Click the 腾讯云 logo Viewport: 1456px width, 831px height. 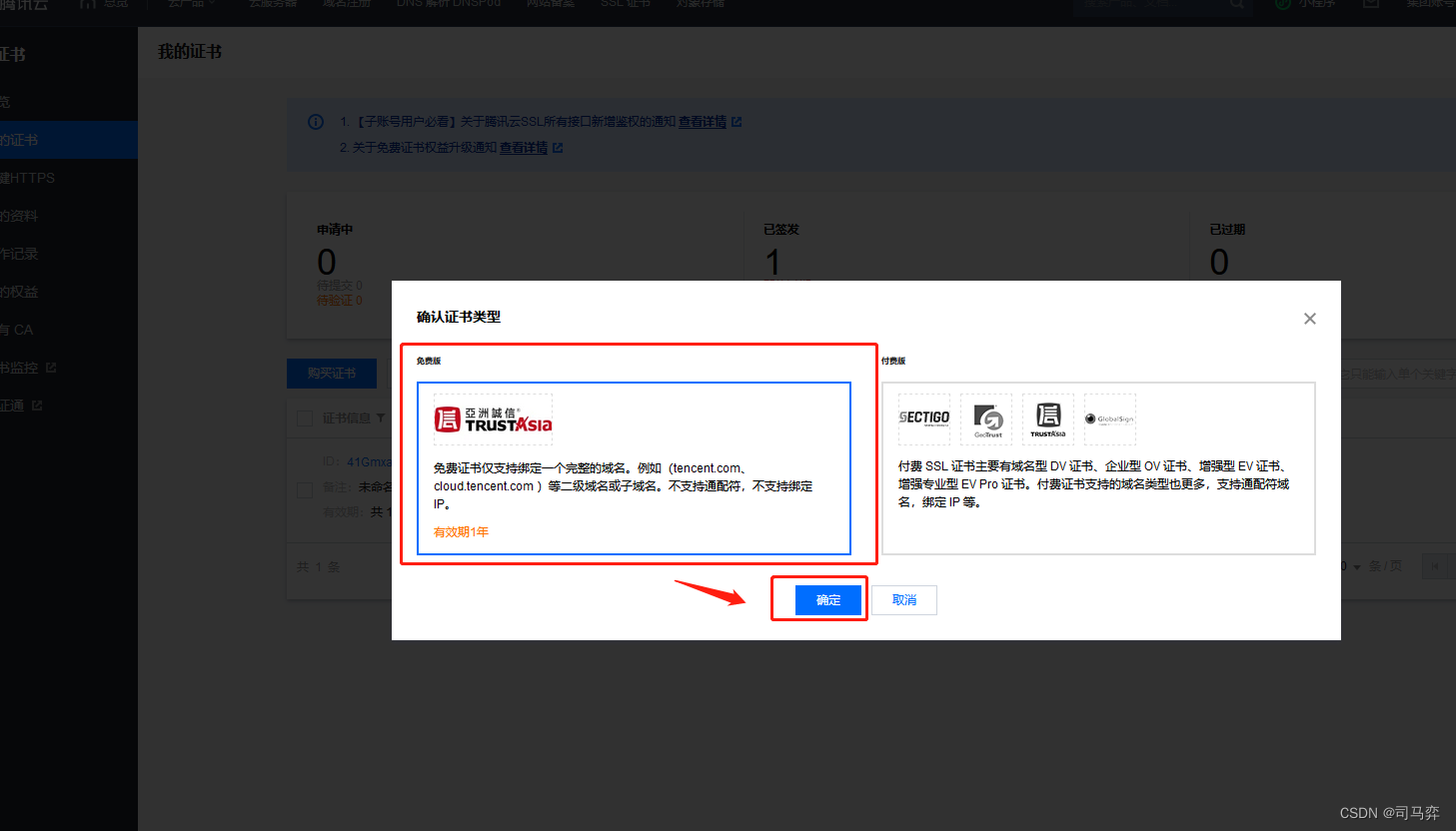click(x=24, y=5)
